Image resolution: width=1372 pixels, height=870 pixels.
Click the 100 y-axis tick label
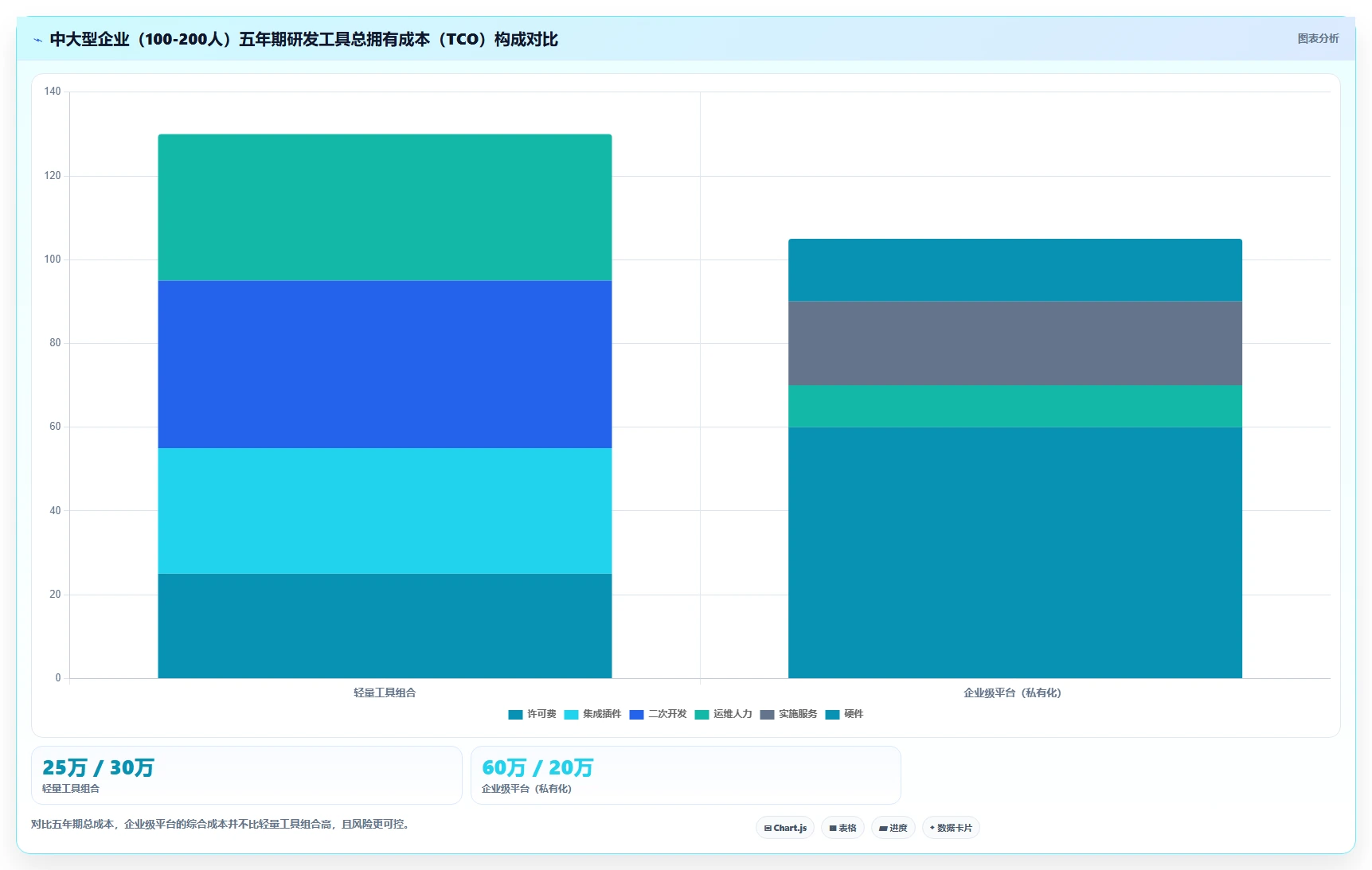point(53,259)
